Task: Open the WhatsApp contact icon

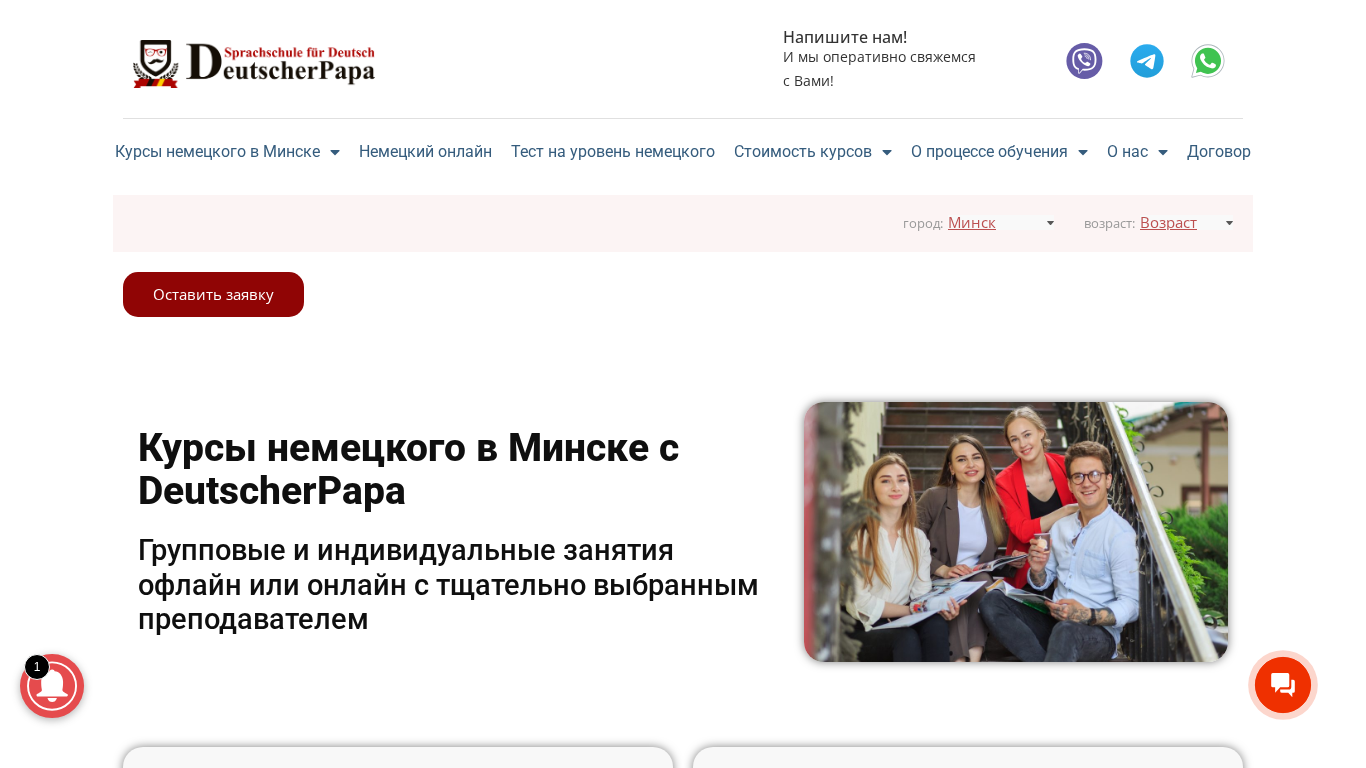Action: [x=1208, y=61]
